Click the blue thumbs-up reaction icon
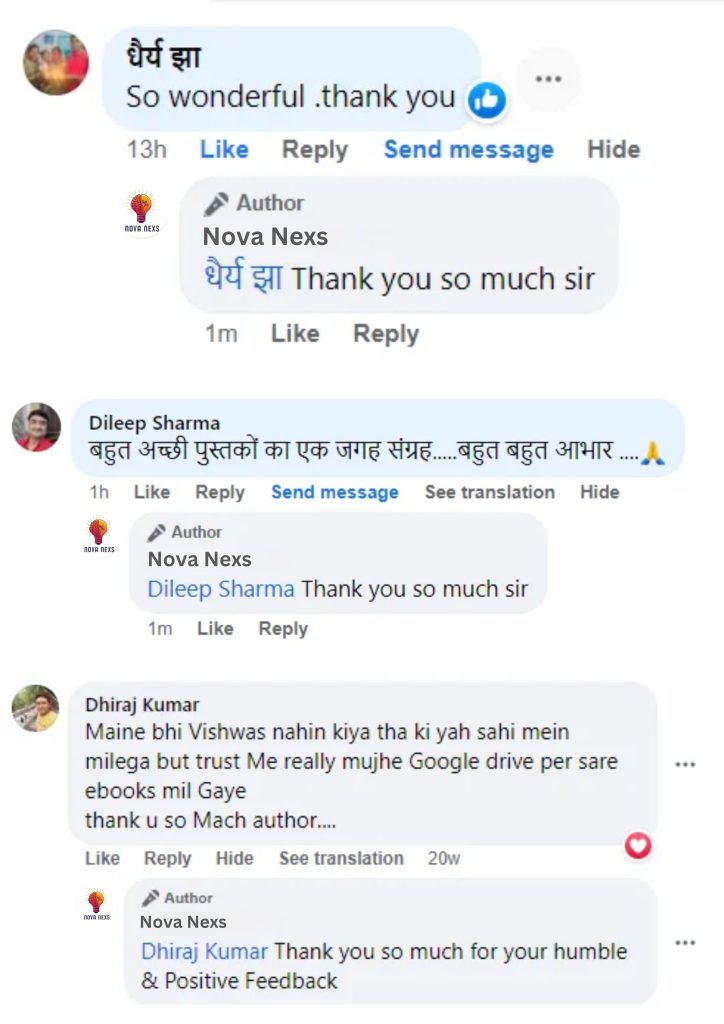Image resolution: width=724 pixels, height=1024 pixels. click(487, 100)
